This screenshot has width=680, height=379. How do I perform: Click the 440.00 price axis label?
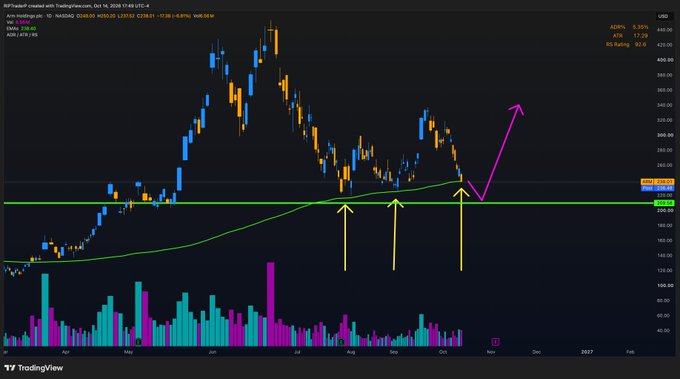click(664, 30)
